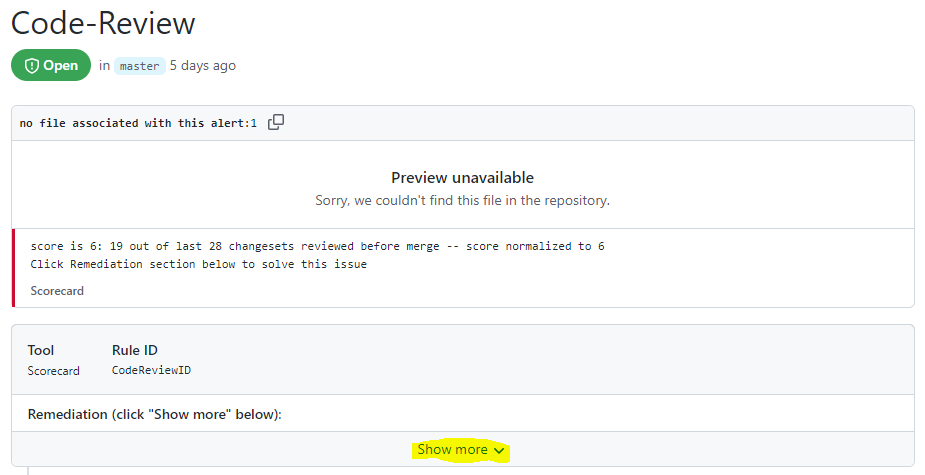925x475 pixels.
Task: Click the word Open in status badge
Action: pos(60,66)
